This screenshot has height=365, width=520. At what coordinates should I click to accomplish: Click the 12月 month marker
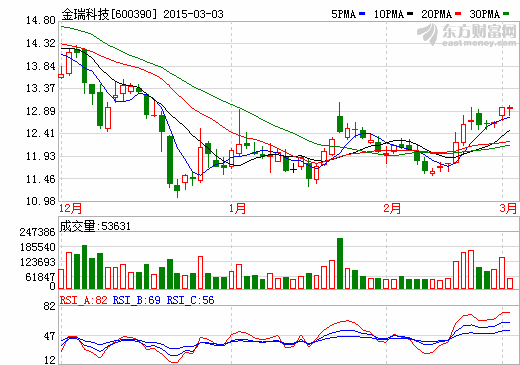pos(70,209)
